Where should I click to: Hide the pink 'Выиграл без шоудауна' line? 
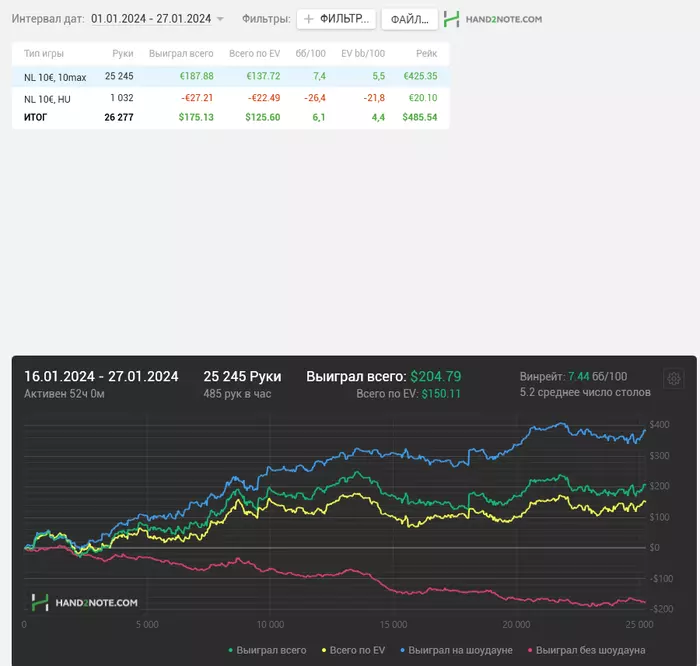pyautogui.click(x=586, y=650)
